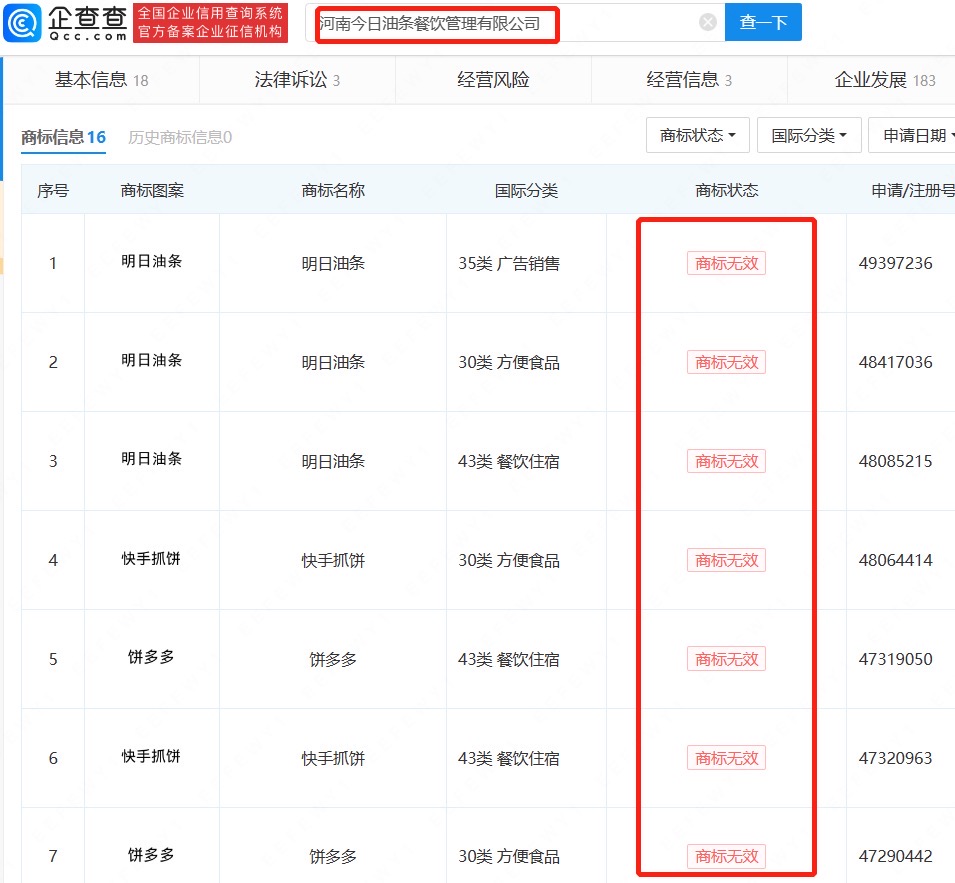Click the 明日油条 trademark image in row 2

(152, 360)
